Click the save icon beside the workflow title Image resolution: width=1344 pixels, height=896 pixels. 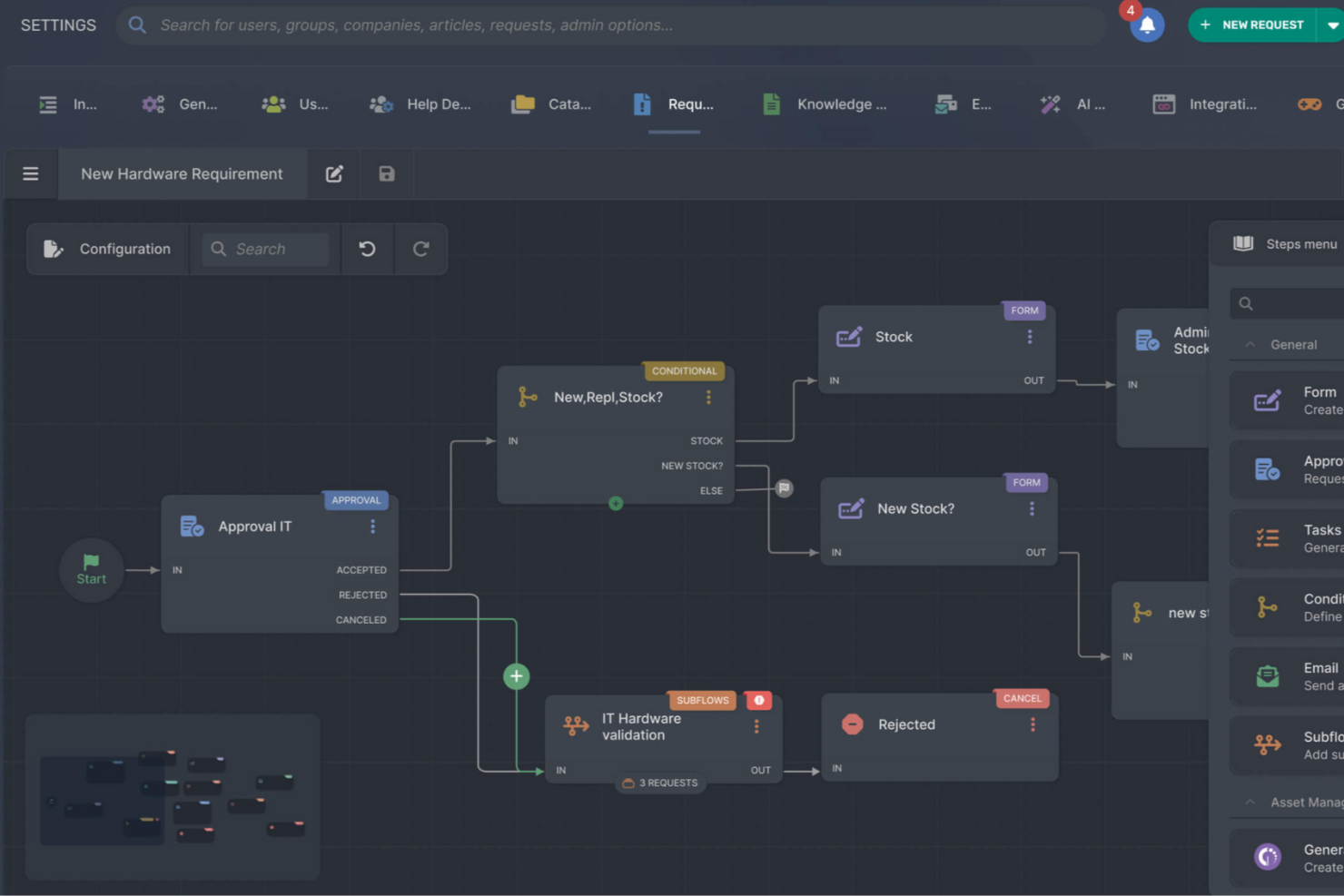click(386, 173)
